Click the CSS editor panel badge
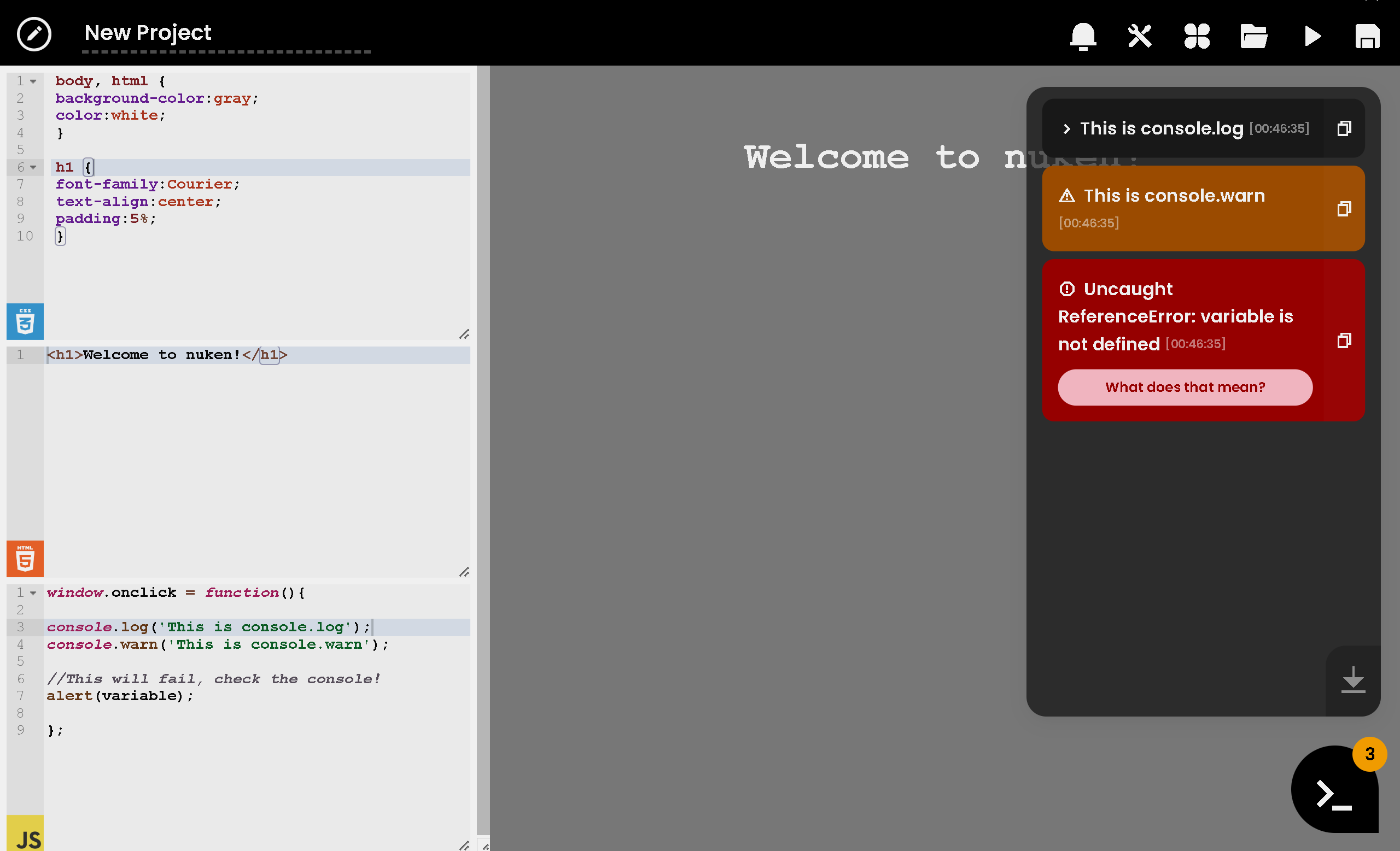This screenshot has height=851, width=1400. [25, 321]
